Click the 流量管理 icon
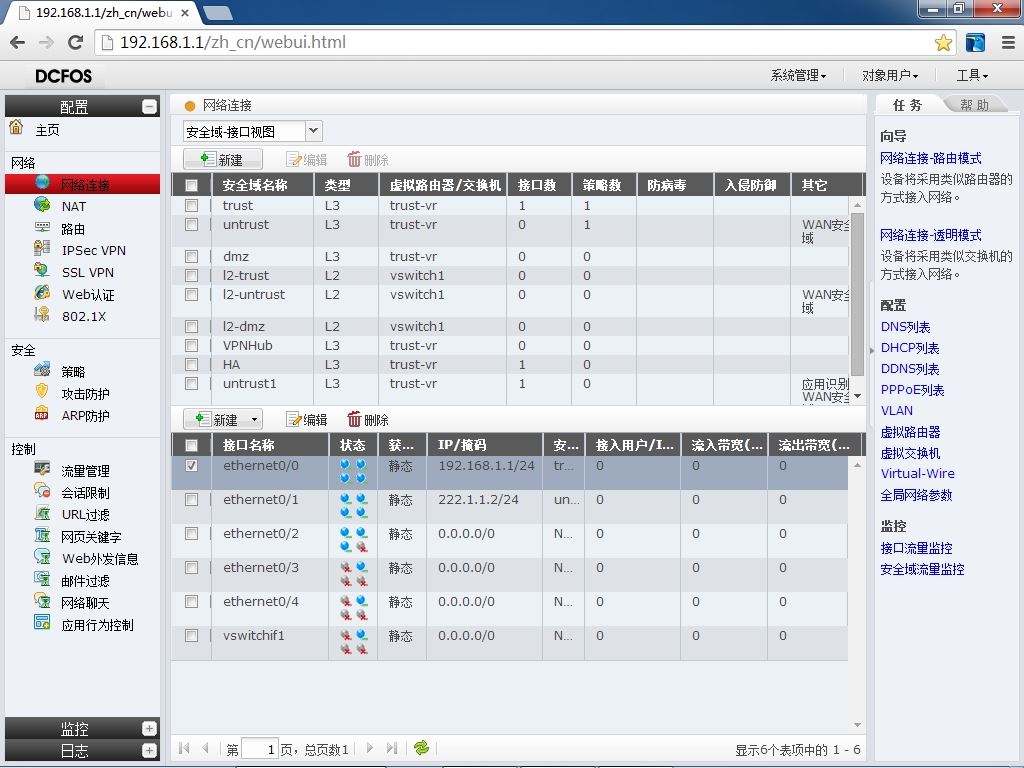Image resolution: width=1024 pixels, height=768 pixels. coord(42,469)
